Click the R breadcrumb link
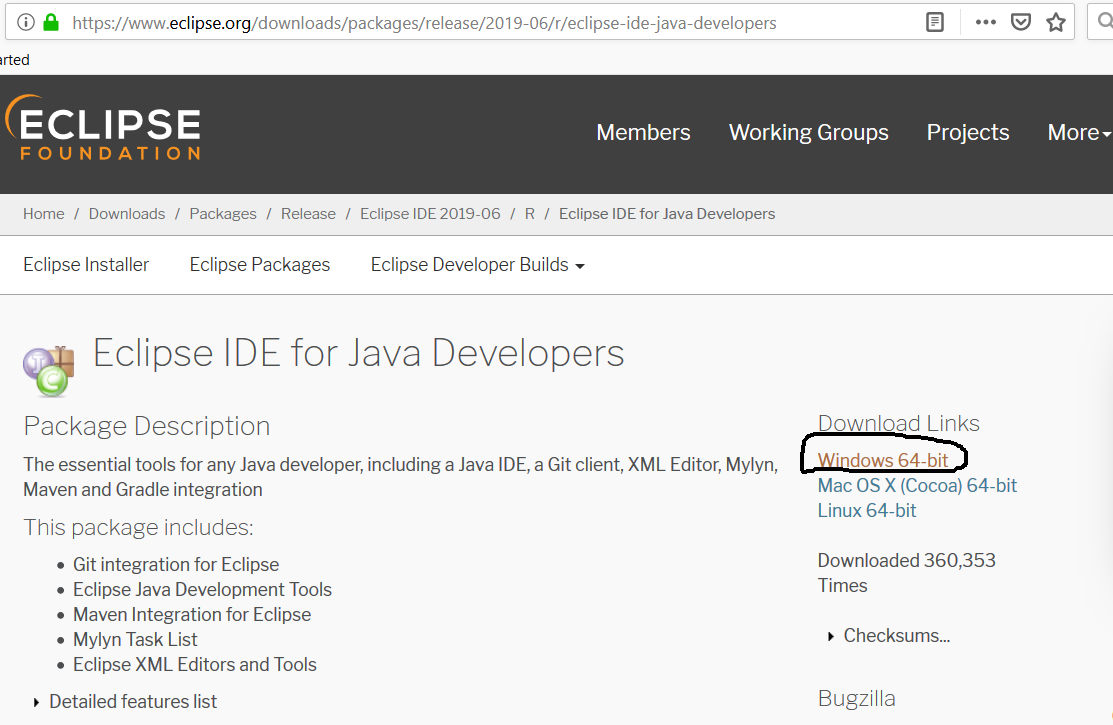The image size is (1113, 725). (x=530, y=214)
